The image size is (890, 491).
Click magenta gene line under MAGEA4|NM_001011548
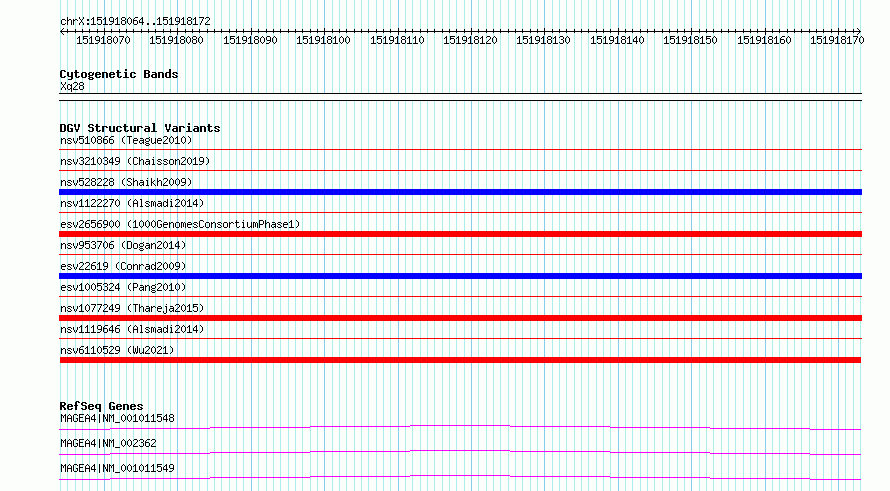click(460, 427)
